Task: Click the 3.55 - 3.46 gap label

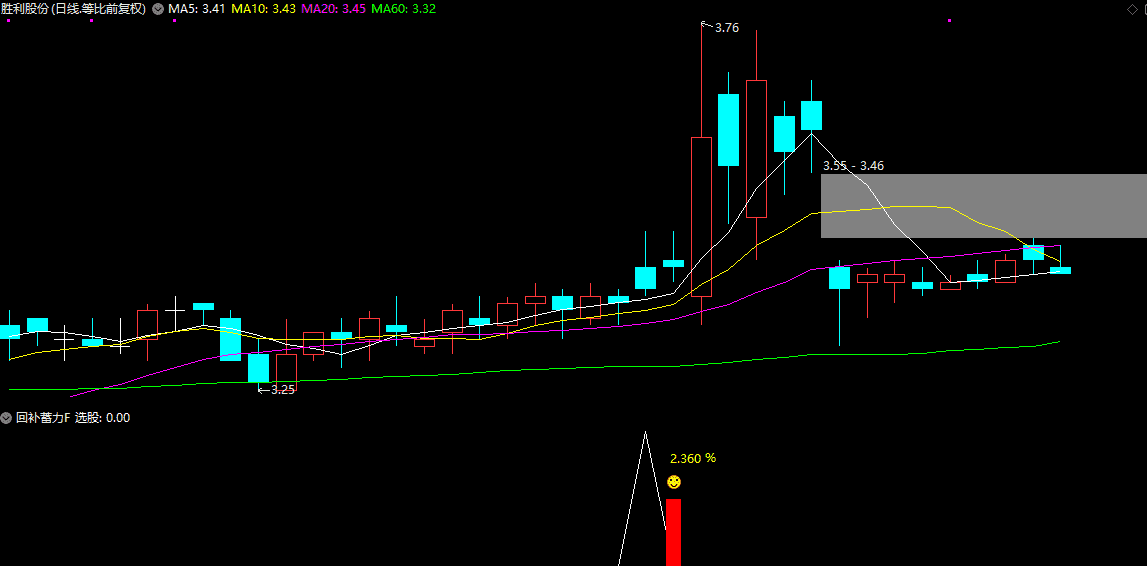Action: coord(853,166)
